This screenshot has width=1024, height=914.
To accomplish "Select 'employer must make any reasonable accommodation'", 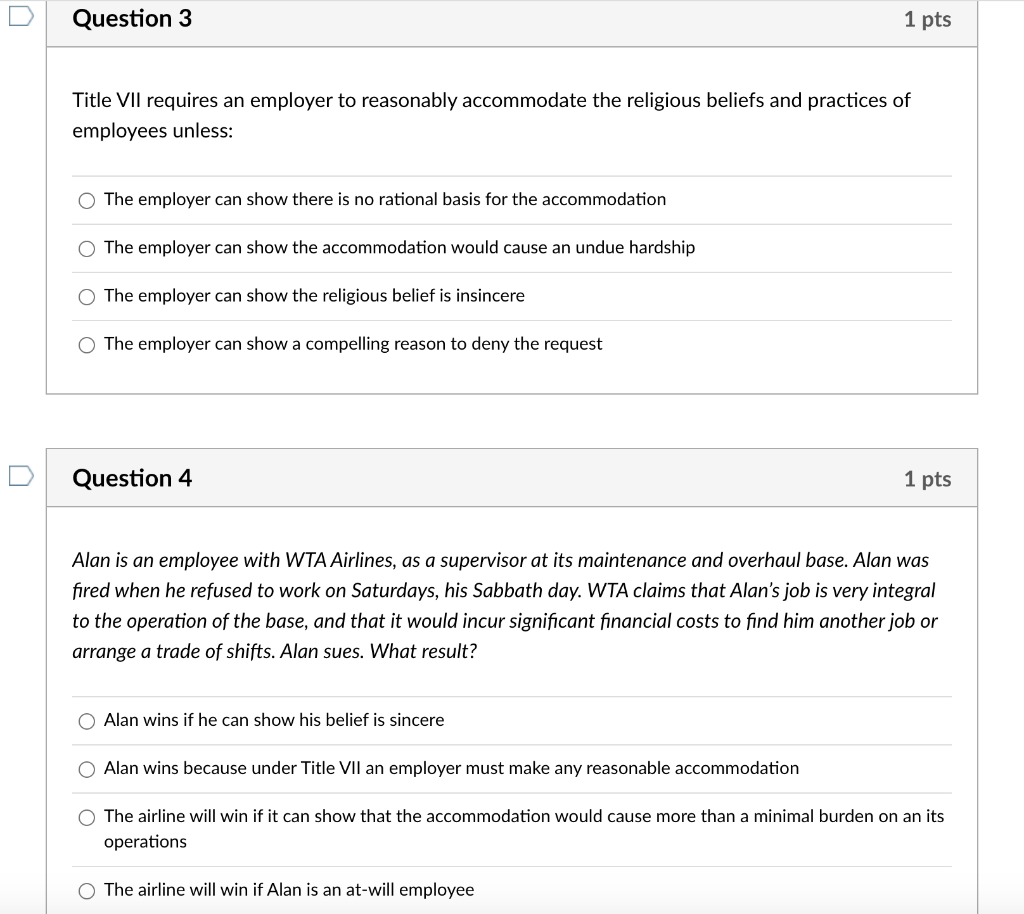I will tap(87, 769).
